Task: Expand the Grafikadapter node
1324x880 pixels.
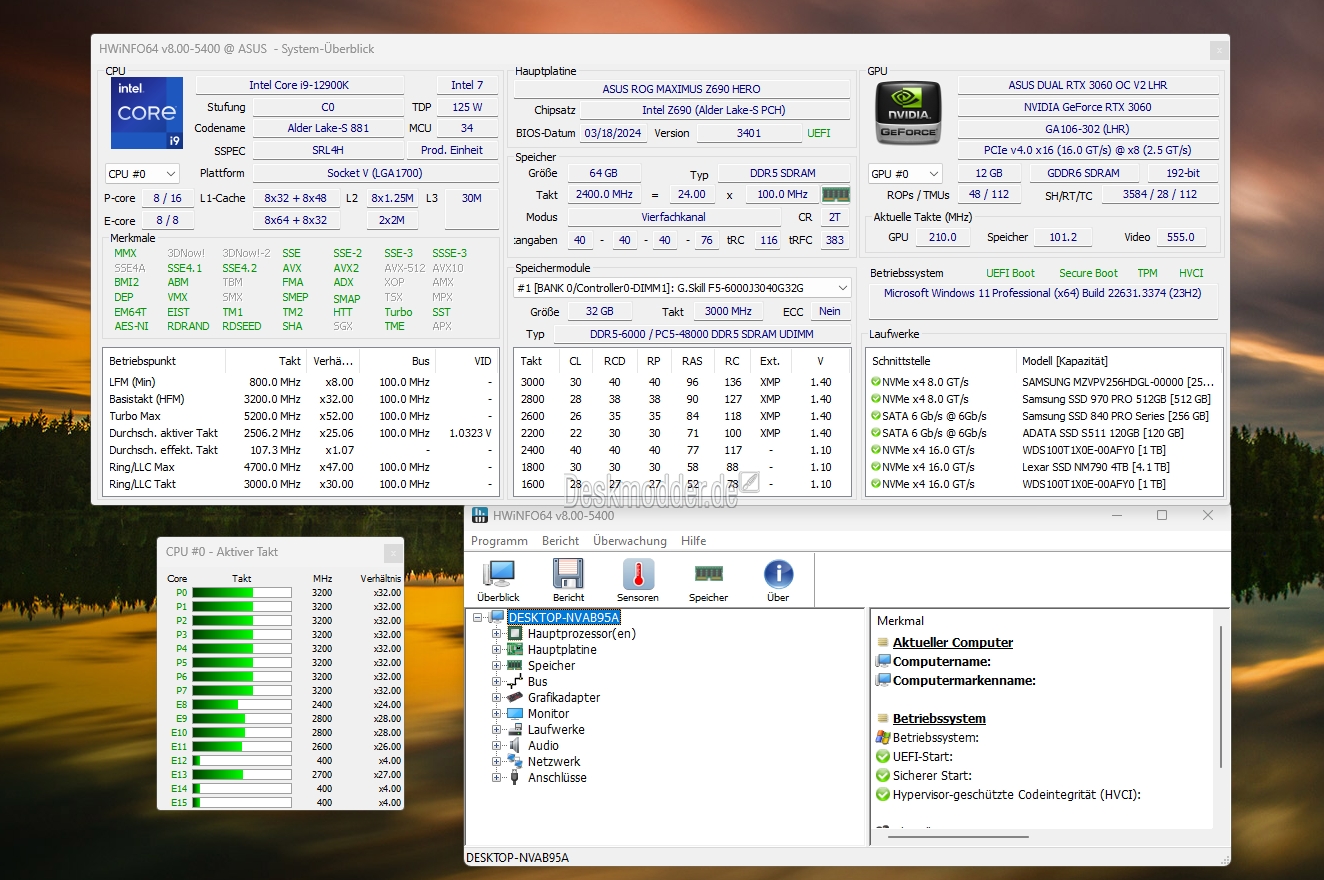Action: [496, 698]
